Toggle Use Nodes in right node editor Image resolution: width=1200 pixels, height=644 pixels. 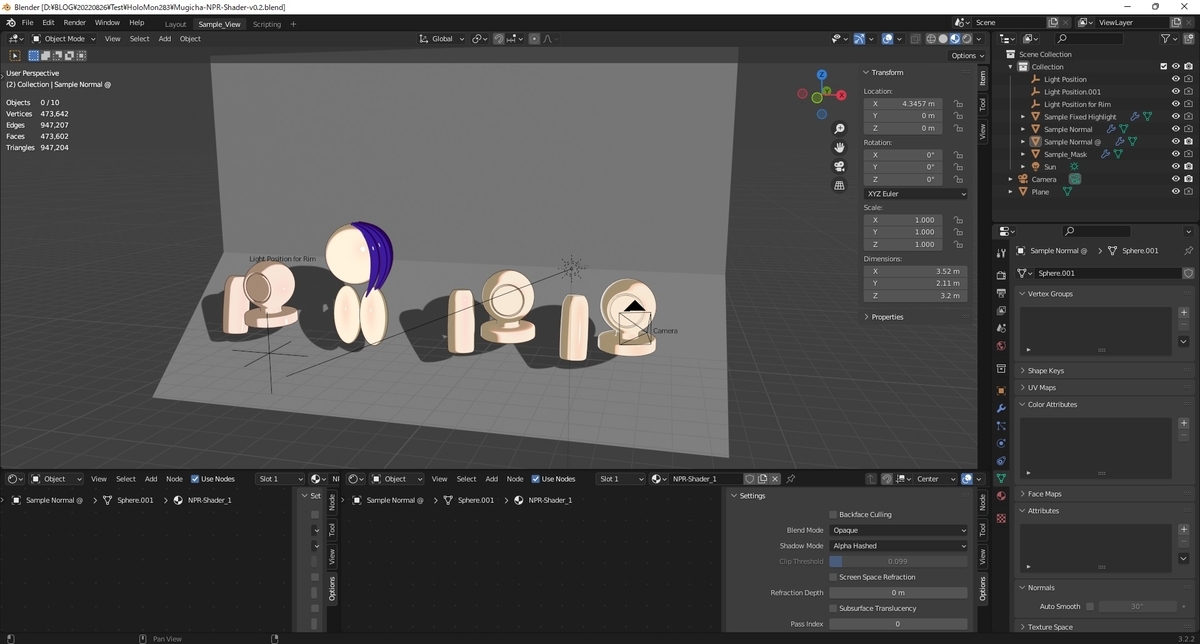(536, 479)
